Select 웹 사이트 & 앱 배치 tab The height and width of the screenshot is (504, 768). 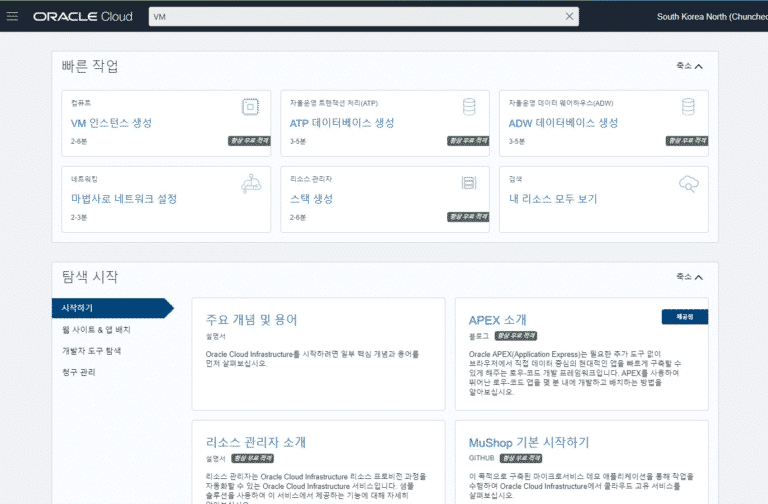pyautogui.click(x=96, y=330)
